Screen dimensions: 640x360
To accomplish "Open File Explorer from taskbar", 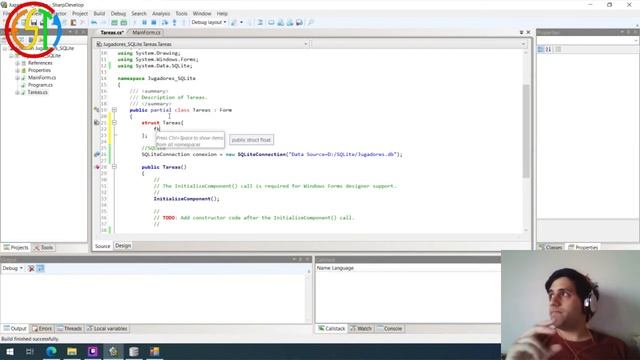I will [72, 351].
